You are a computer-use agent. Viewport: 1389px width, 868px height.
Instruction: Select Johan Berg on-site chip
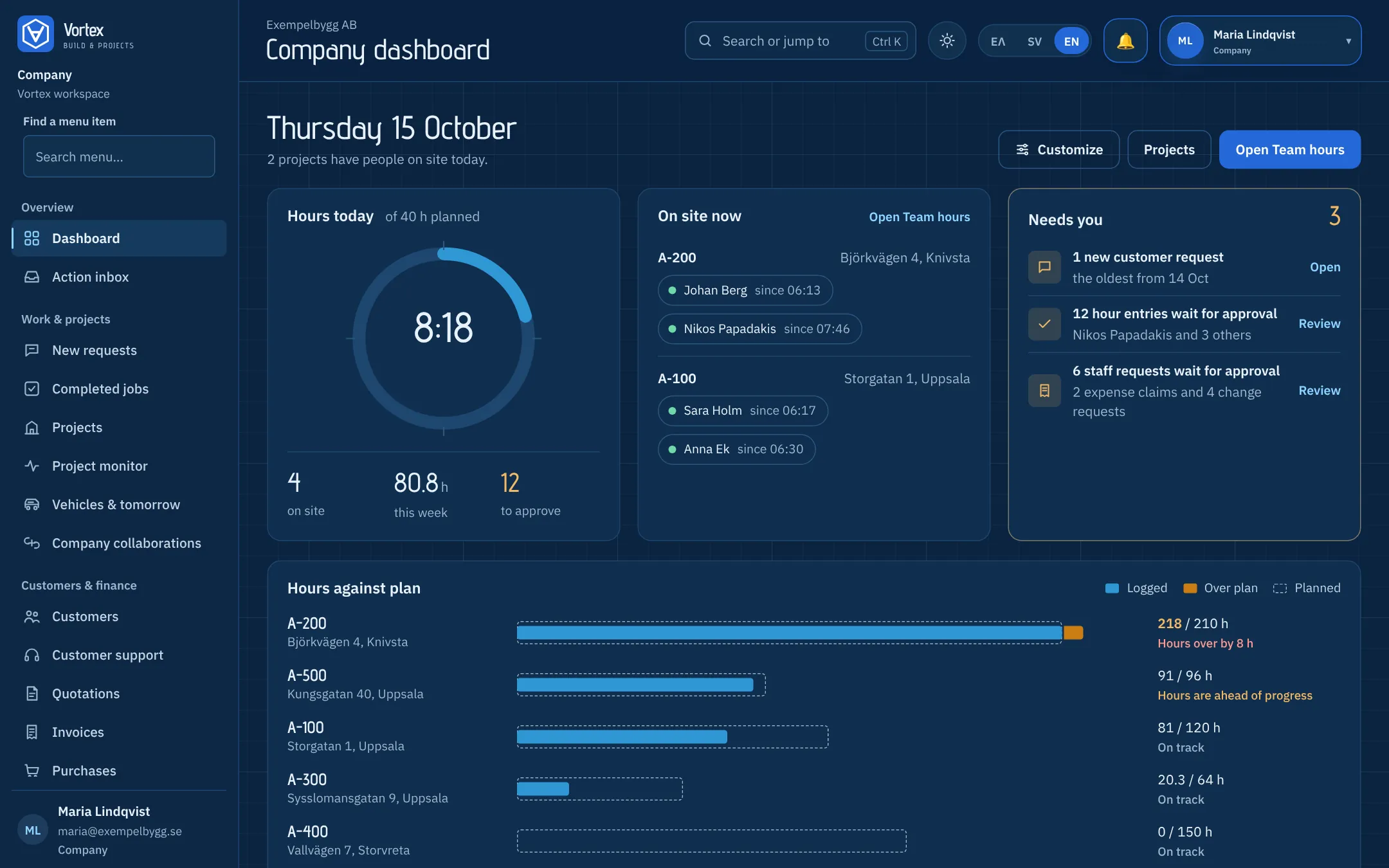(x=745, y=290)
